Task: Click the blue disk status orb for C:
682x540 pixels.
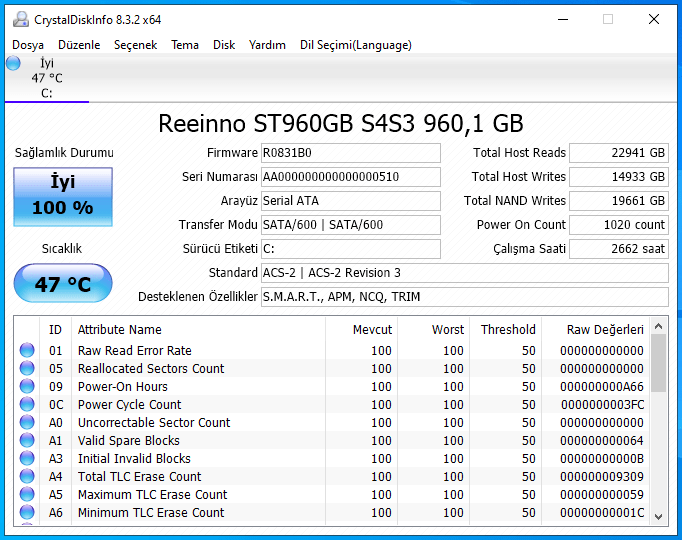Action: click(x=13, y=63)
